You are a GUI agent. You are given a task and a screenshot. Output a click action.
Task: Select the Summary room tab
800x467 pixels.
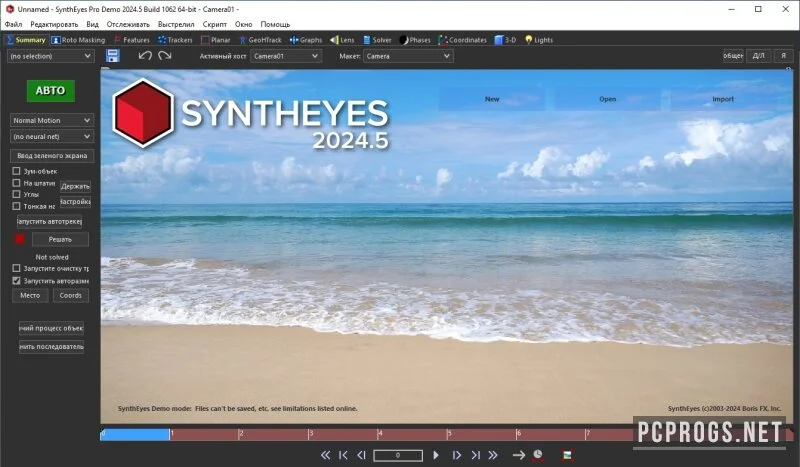26,40
